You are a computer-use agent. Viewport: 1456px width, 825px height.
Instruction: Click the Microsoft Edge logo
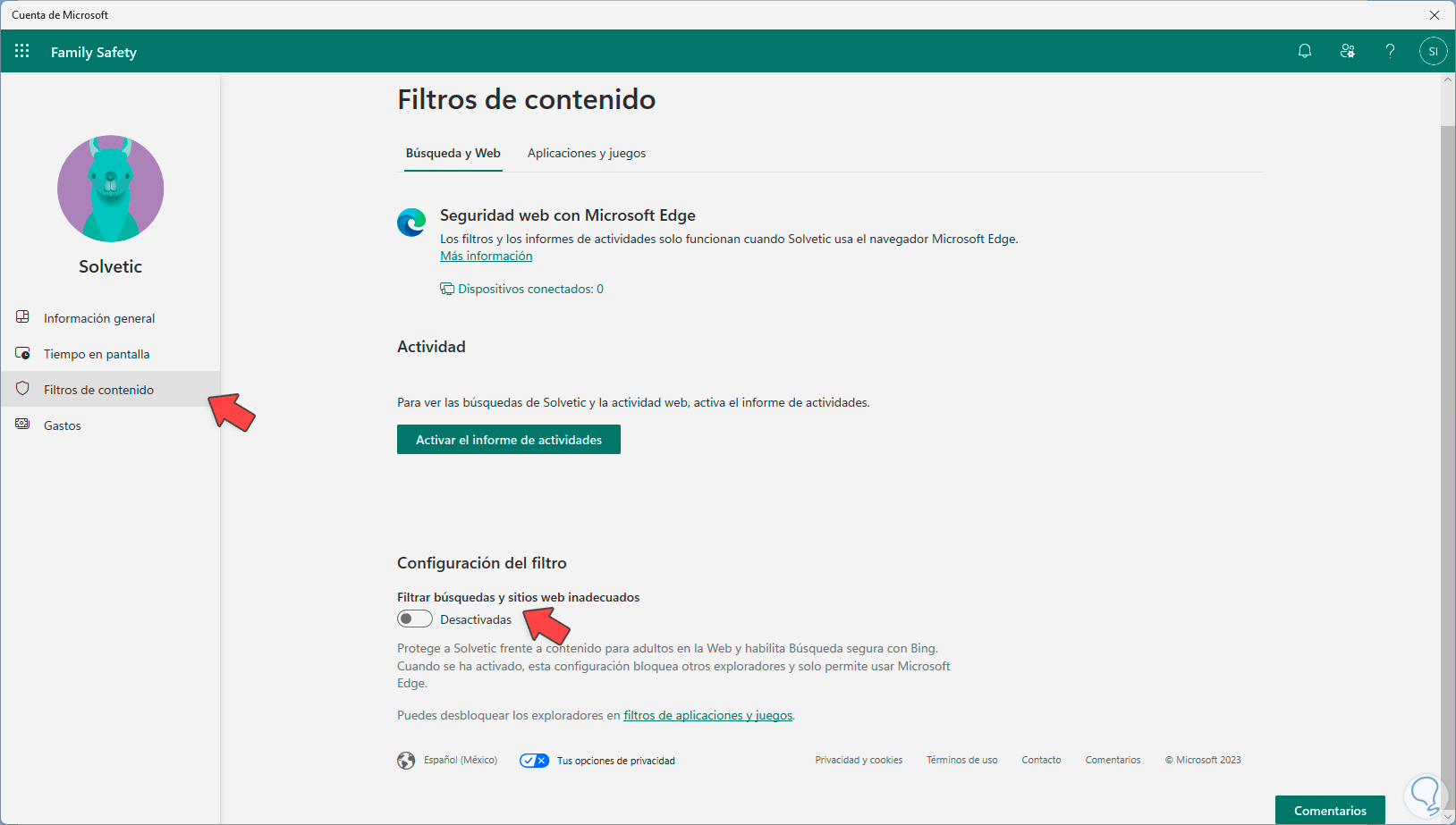pos(411,223)
